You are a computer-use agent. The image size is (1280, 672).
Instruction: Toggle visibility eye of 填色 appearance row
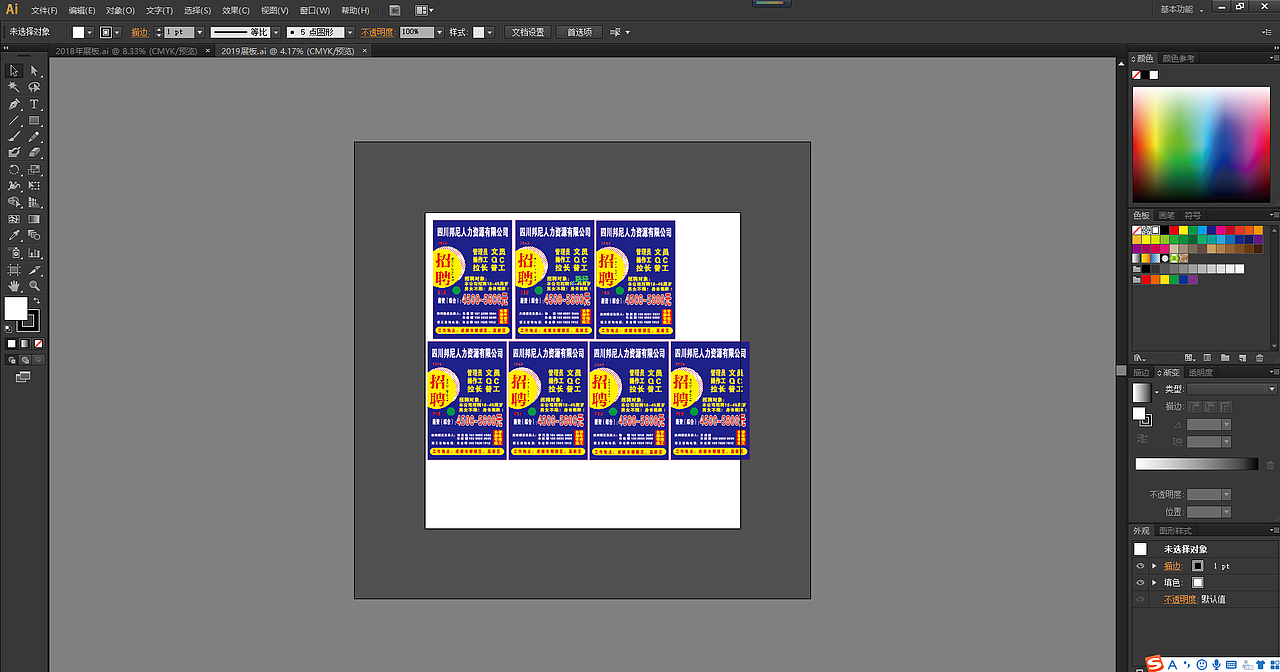coord(1140,582)
